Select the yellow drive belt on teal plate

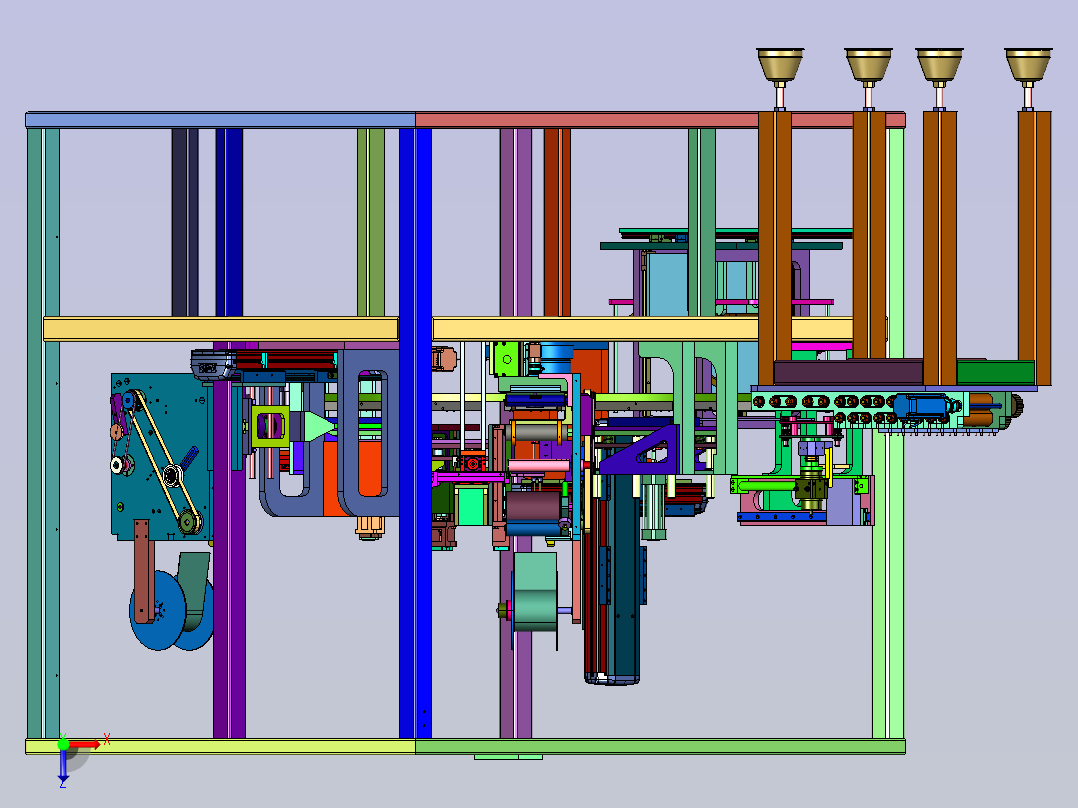164,461
